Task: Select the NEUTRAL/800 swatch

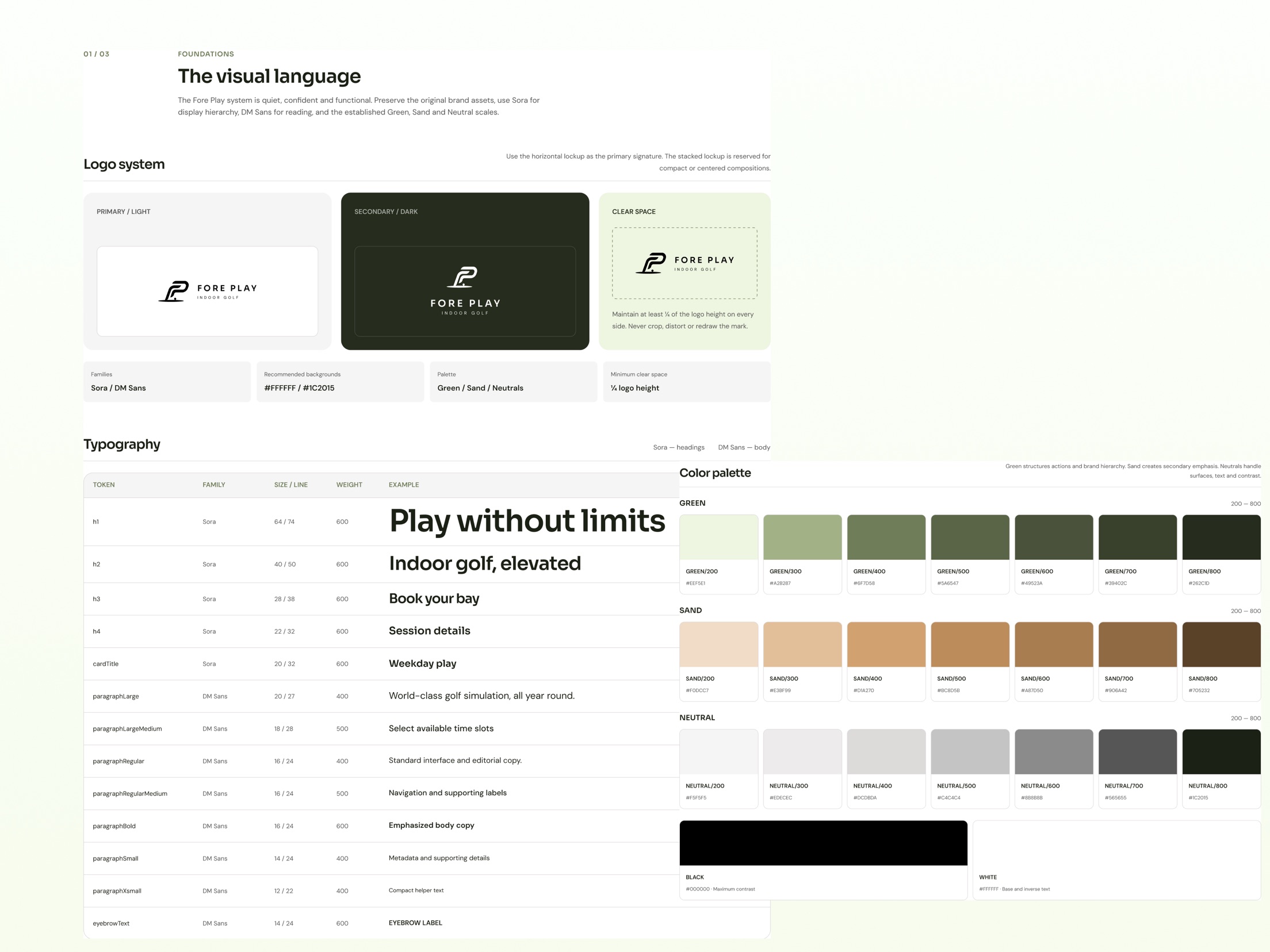Action: pyautogui.click(x=1222, y=769)
